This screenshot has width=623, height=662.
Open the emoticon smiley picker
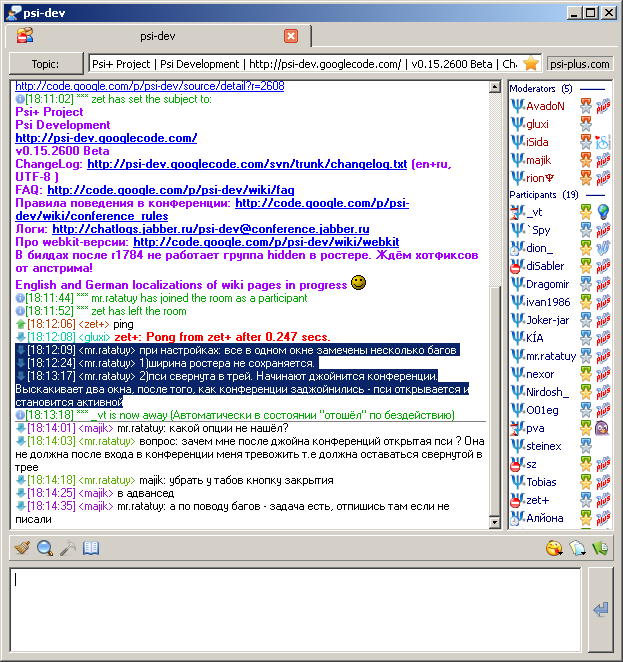(x=553, y=548)
